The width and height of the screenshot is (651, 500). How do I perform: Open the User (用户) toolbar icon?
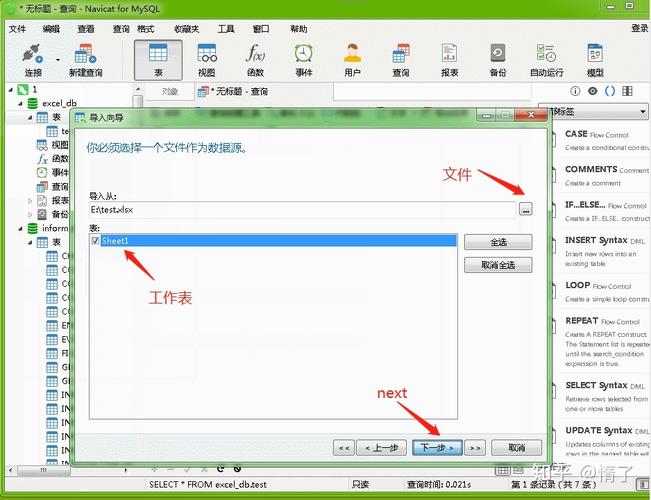point(352,61)
